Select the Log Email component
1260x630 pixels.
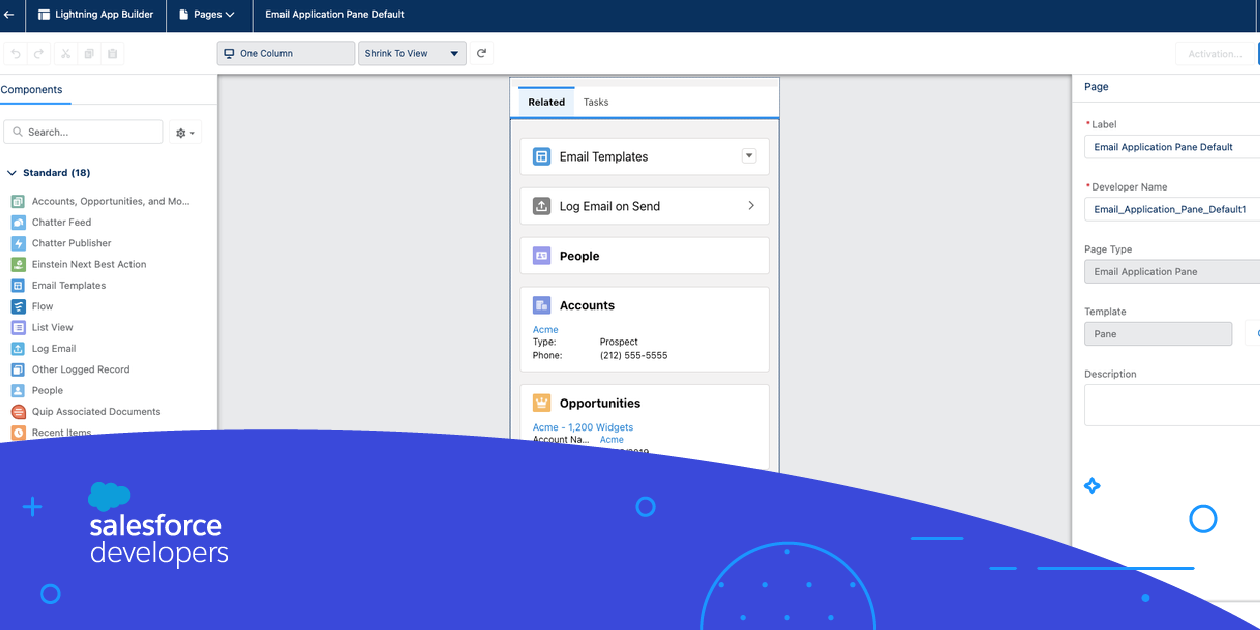coord(43,348)
